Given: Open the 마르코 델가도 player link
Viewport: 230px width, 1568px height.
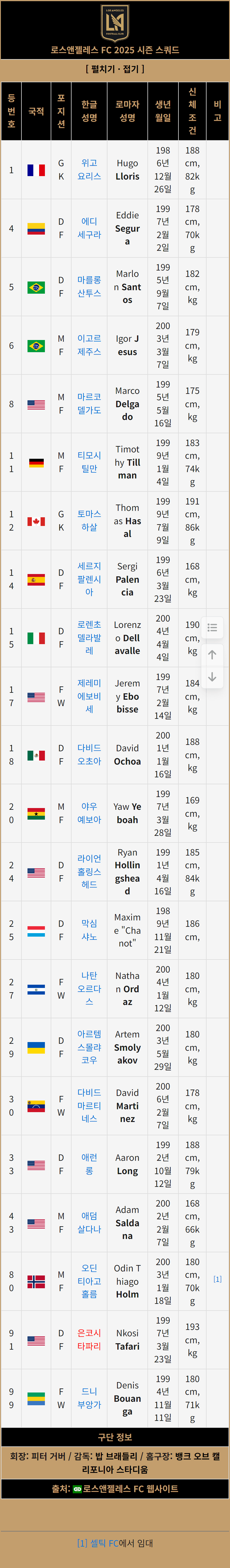Looking at the screenshot, I should click(x=90, y=403).
